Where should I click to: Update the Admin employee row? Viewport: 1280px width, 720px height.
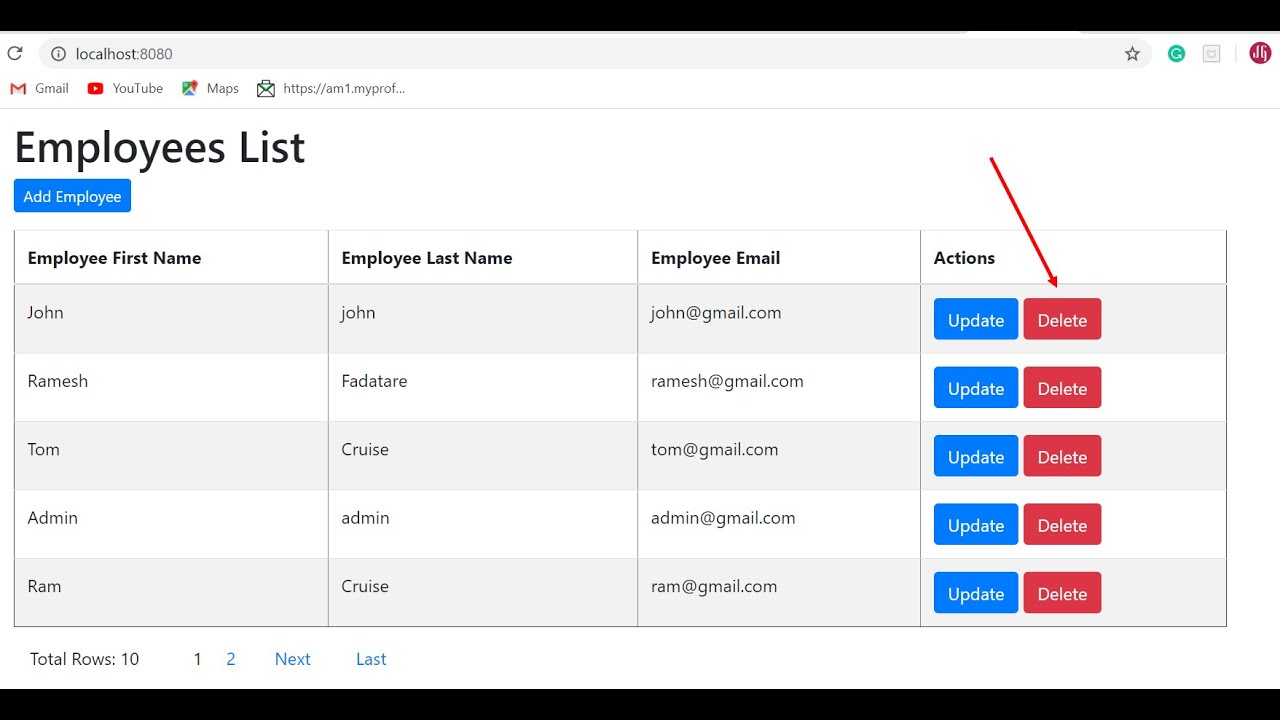(976, 525)
